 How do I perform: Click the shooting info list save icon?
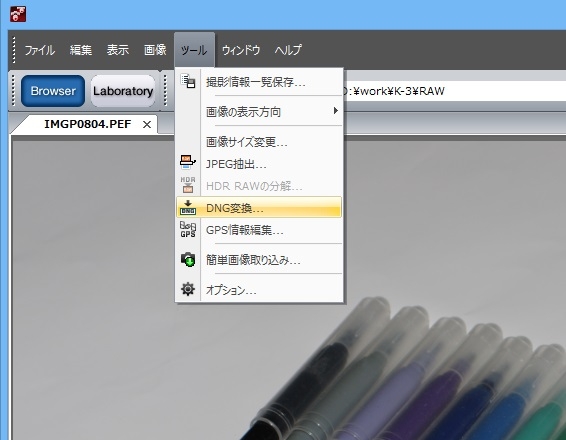188,81
